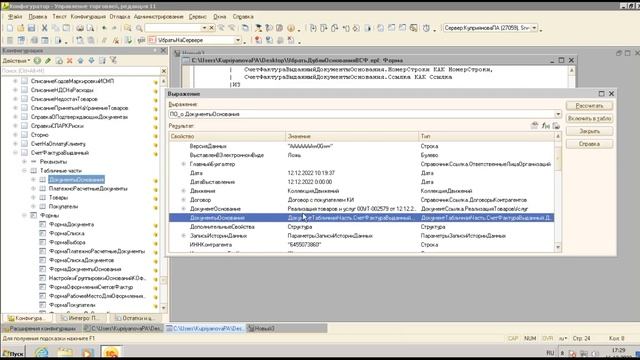This screenshot has height=360, width=640.
Task: Click the 1C application icon on the taskbar
Action: pyautogui.click(x=111, y=352)
